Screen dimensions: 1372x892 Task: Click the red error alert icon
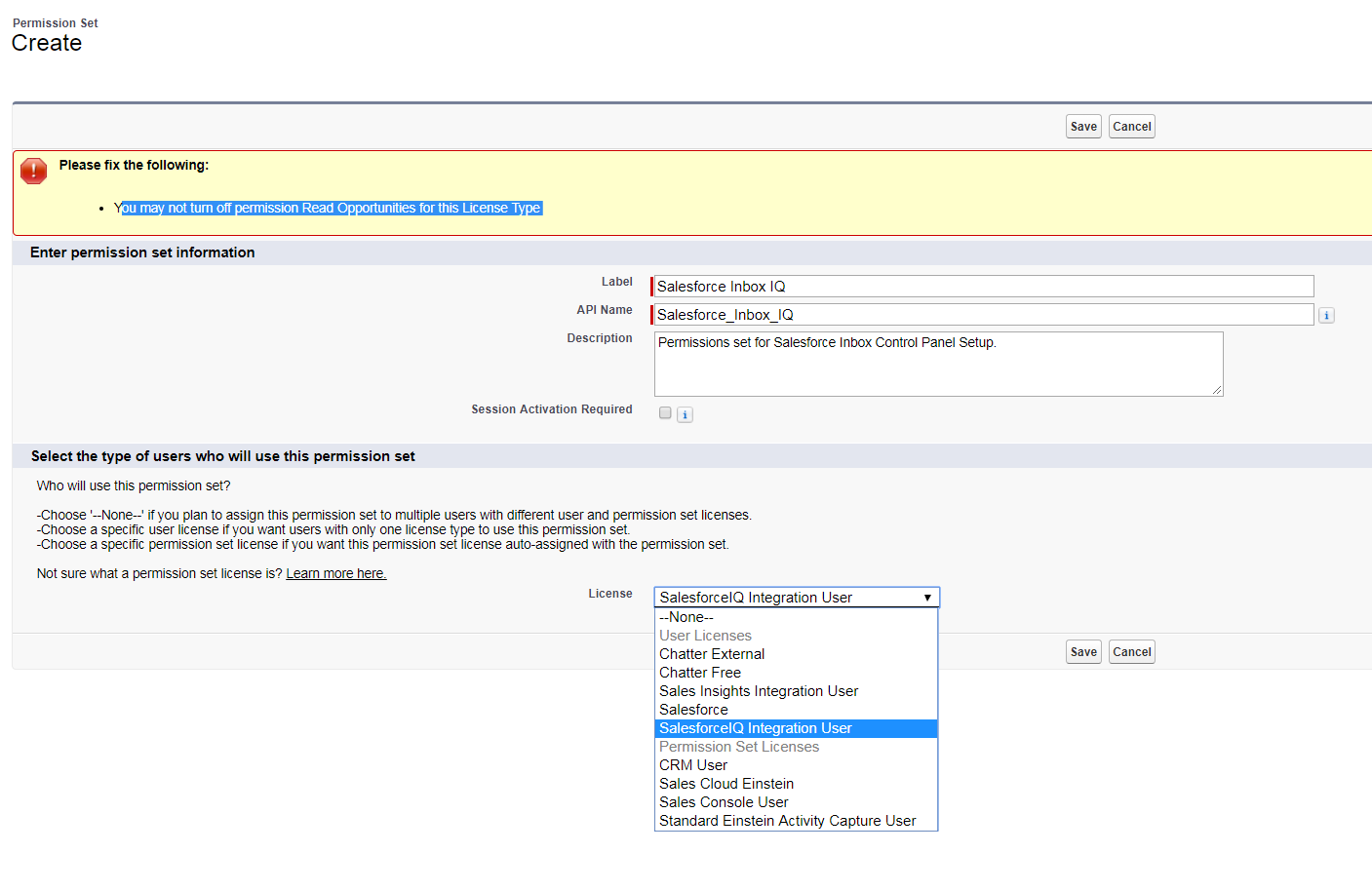(34, 171)
